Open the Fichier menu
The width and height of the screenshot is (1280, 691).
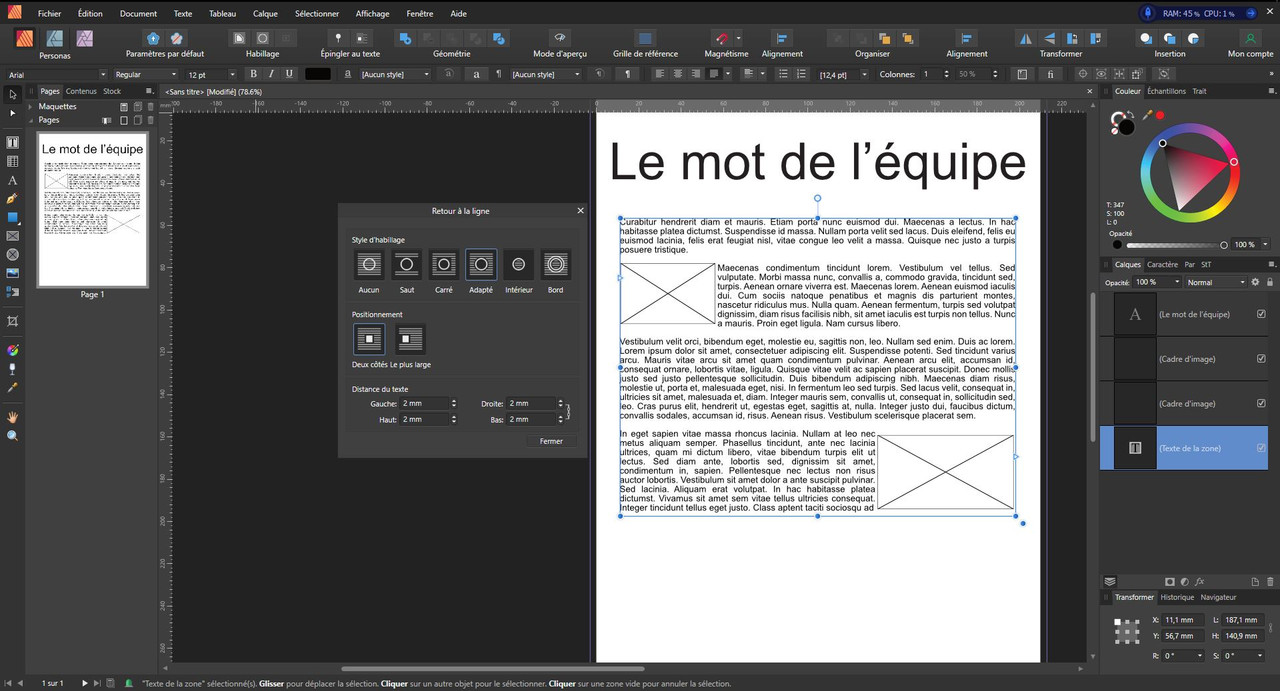[x=49, y=14]
